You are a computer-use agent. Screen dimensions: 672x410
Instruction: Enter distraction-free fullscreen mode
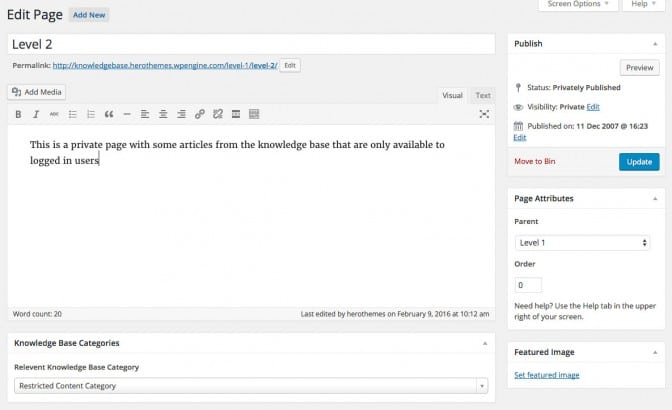coord(484,114)
